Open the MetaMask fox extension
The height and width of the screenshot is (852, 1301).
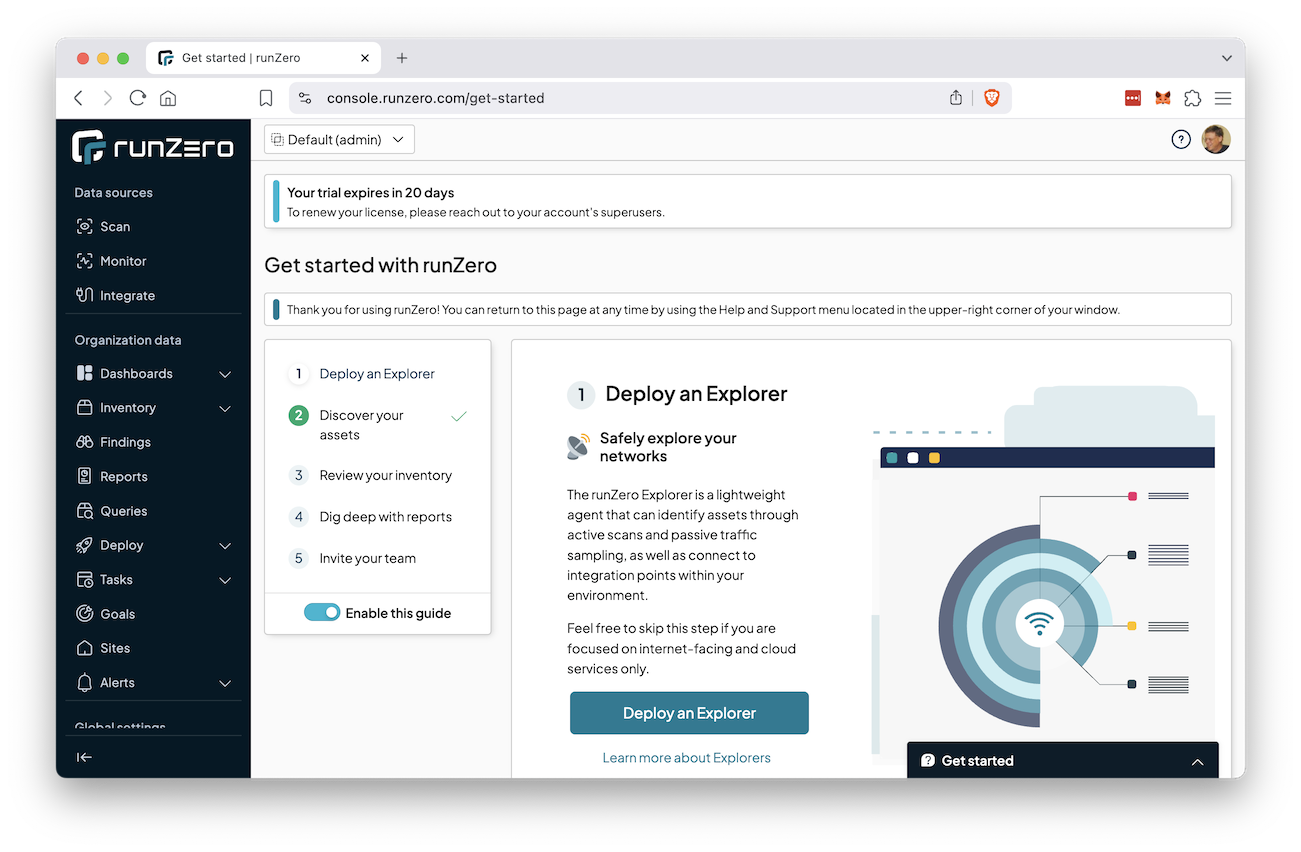(x=1163, y=98)
